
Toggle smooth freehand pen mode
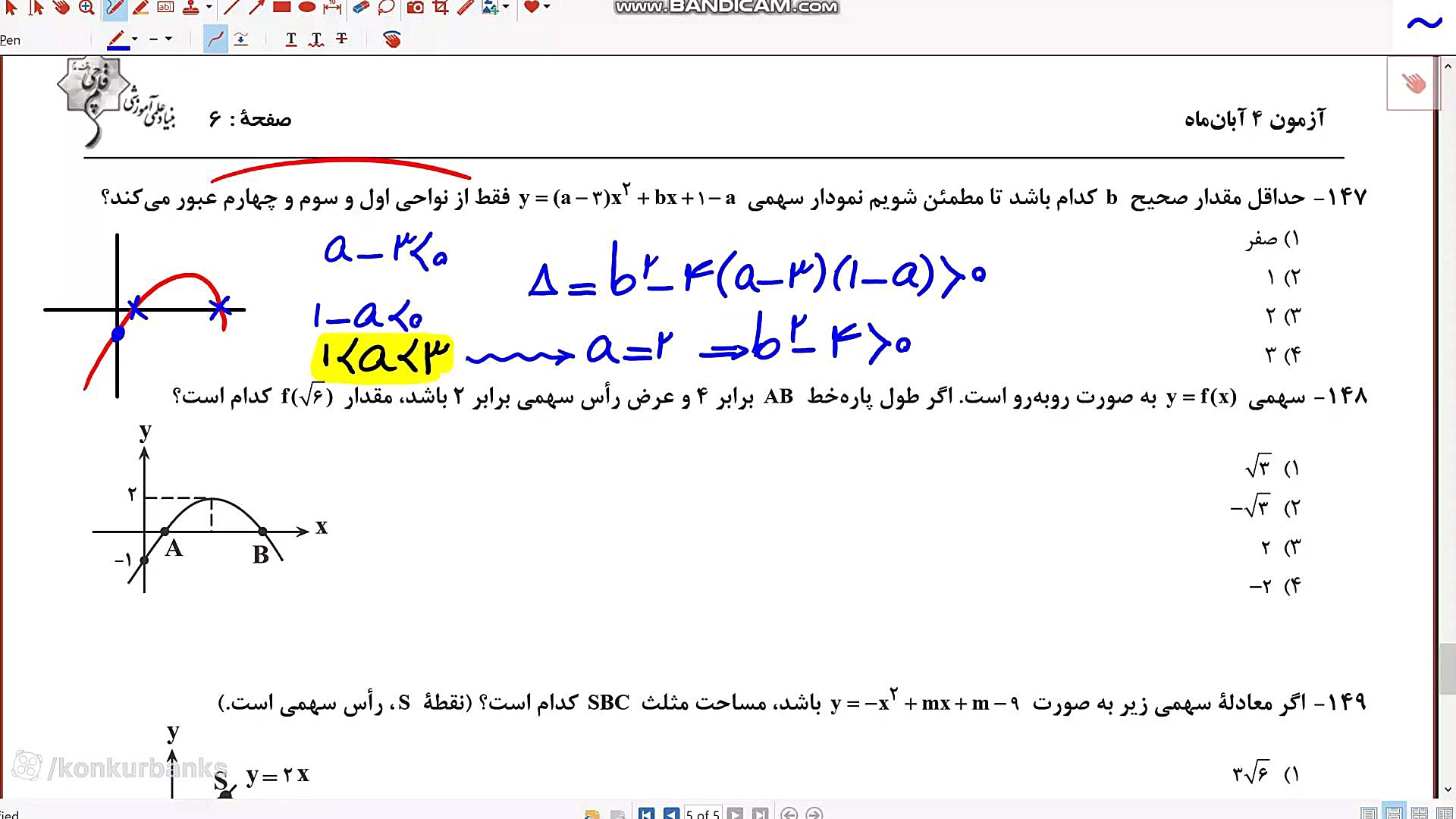tap(216, 39)
